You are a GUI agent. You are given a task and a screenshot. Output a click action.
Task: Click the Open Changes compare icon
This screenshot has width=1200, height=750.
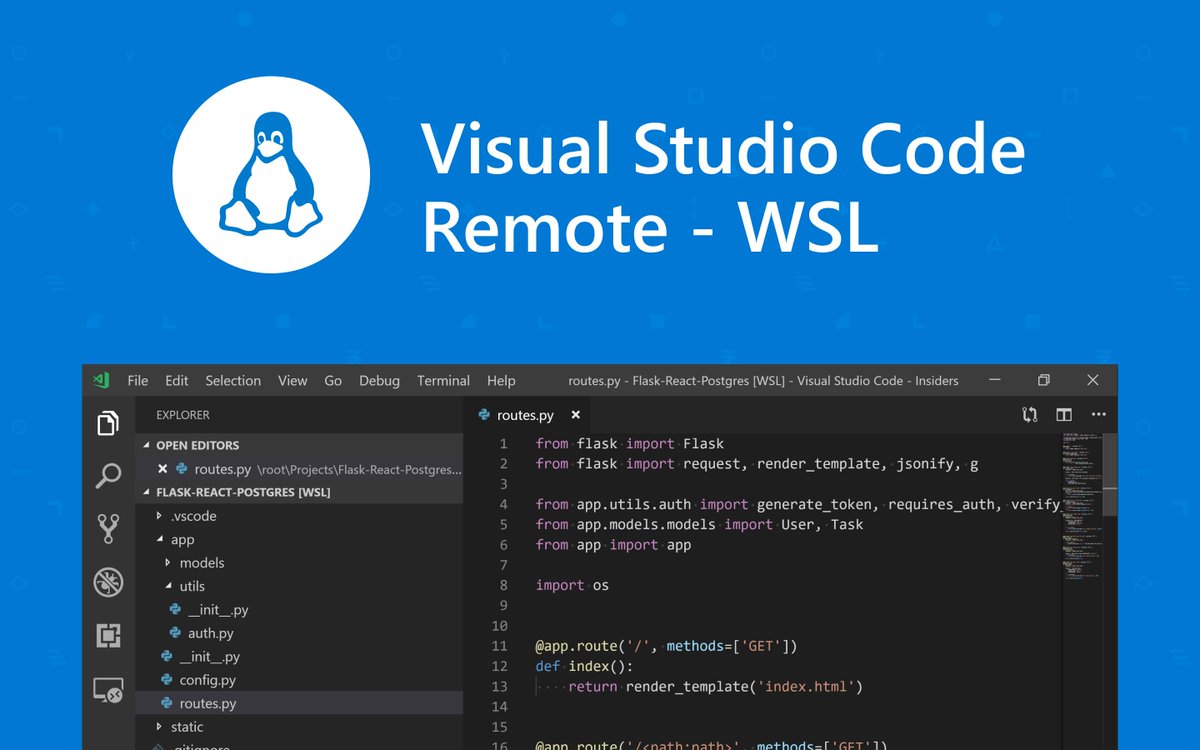pos(1029,415)
